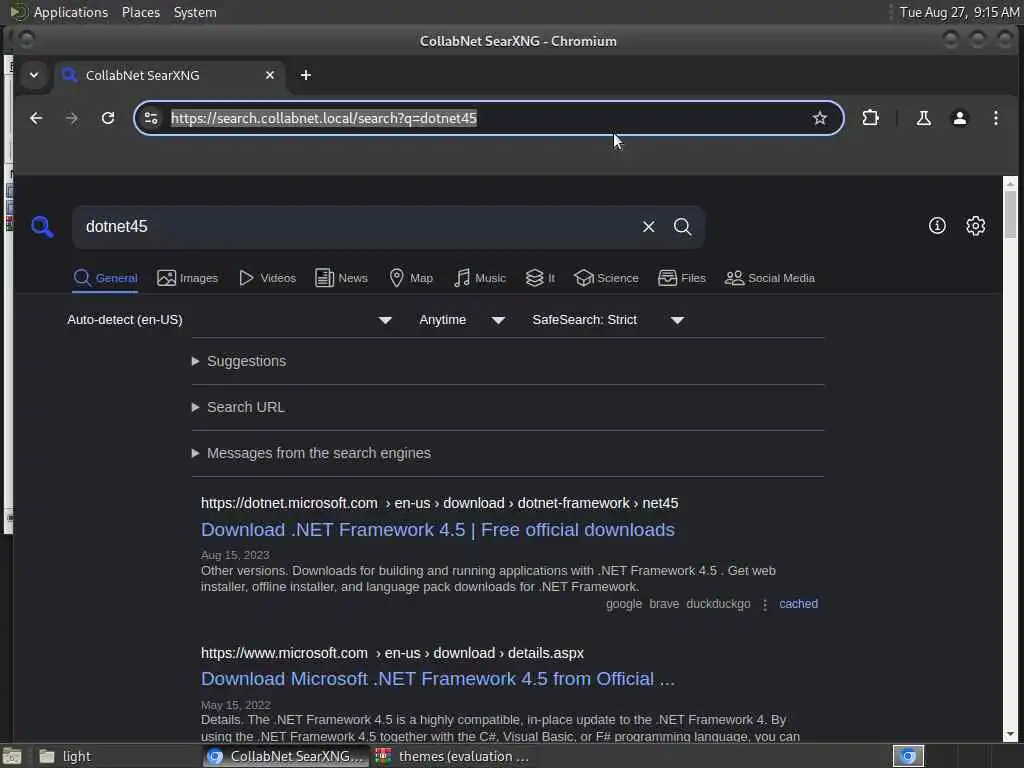Bookmark this page with the star
The height and width of the screenshot is (768, 1024).
(x=820, y=118)
